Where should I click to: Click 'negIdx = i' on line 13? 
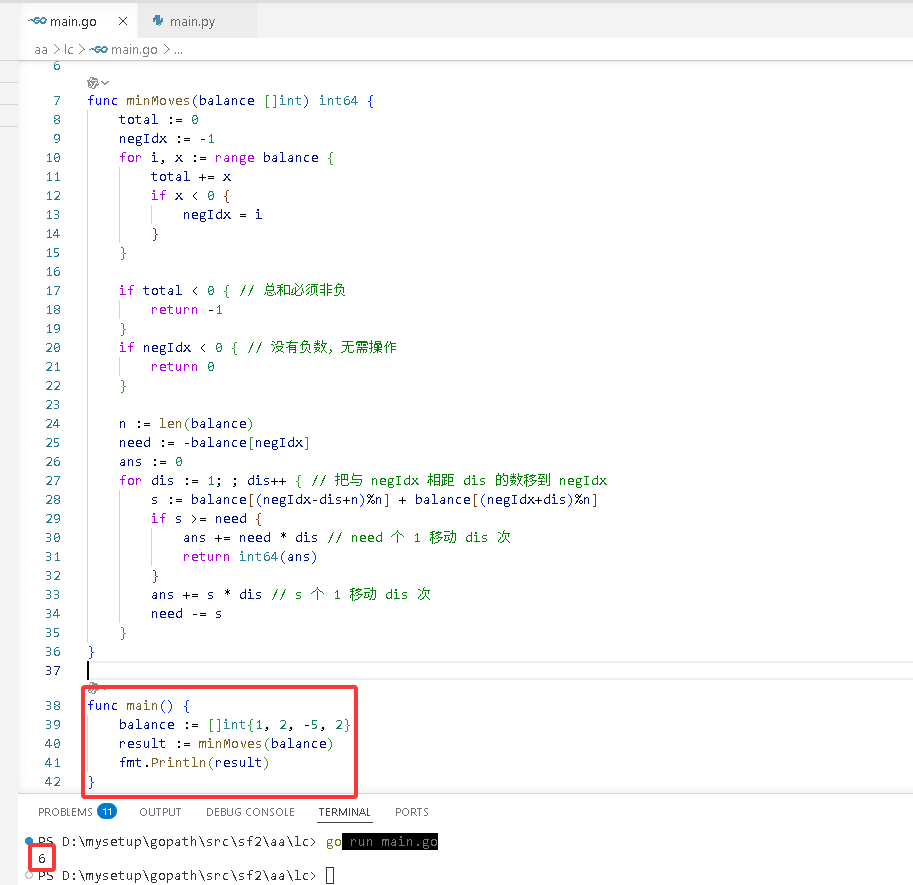click(x=222, y=215)
